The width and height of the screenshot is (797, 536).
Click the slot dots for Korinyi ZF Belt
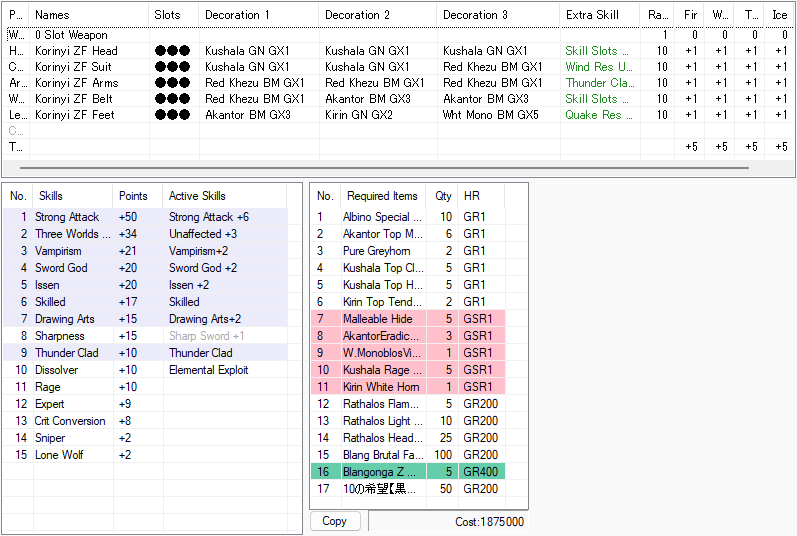[x=172, y=99]
